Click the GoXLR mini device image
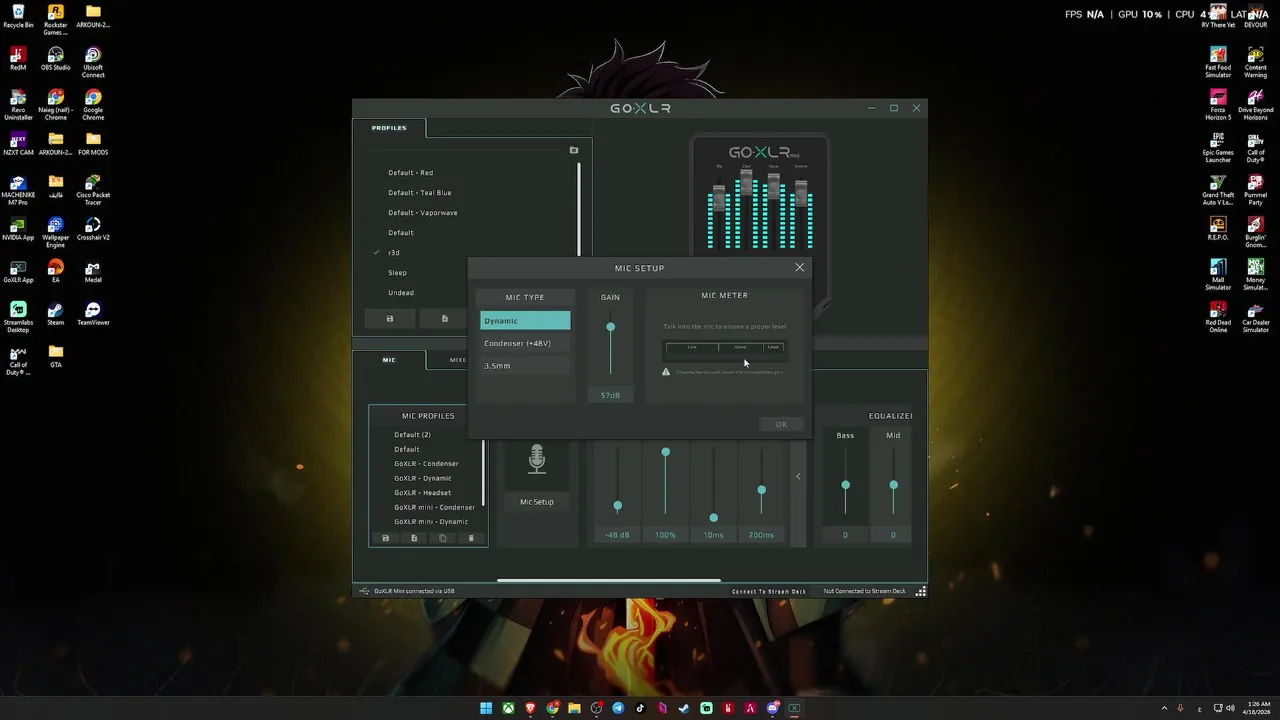This screenshot has width=1280, height=720. point(761,197)
